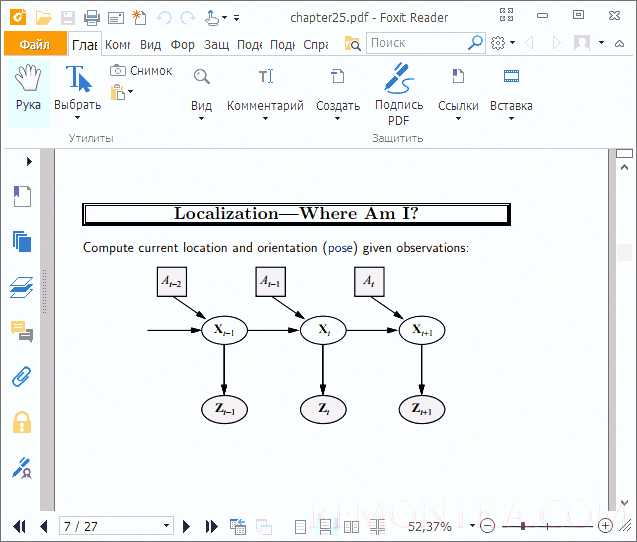This screenshot has width=637, height=542.
Task: Click the zoom slider handle
Action: pyautogui.click(x=523, y=526)
